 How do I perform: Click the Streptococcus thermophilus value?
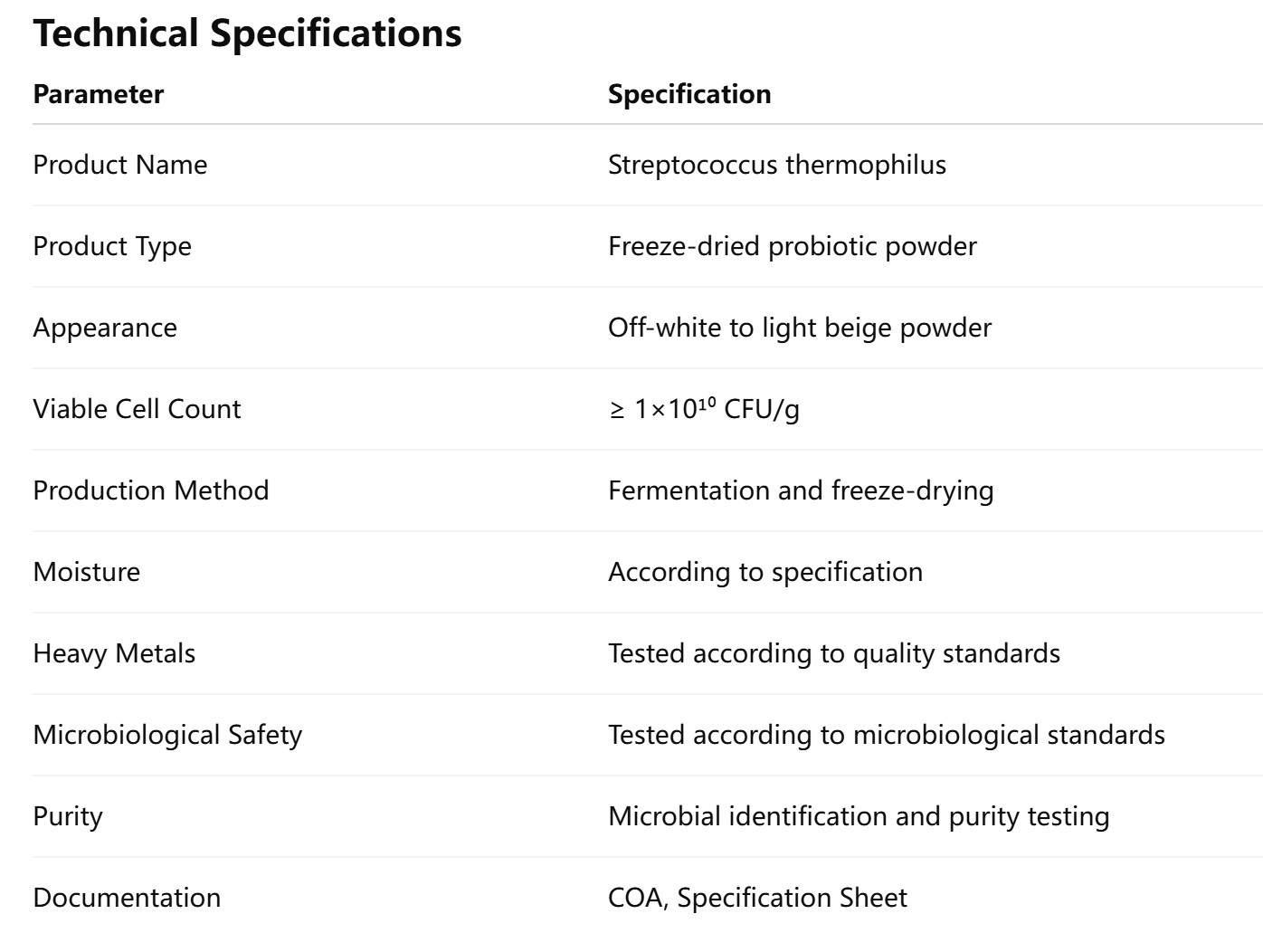point(777,165)
